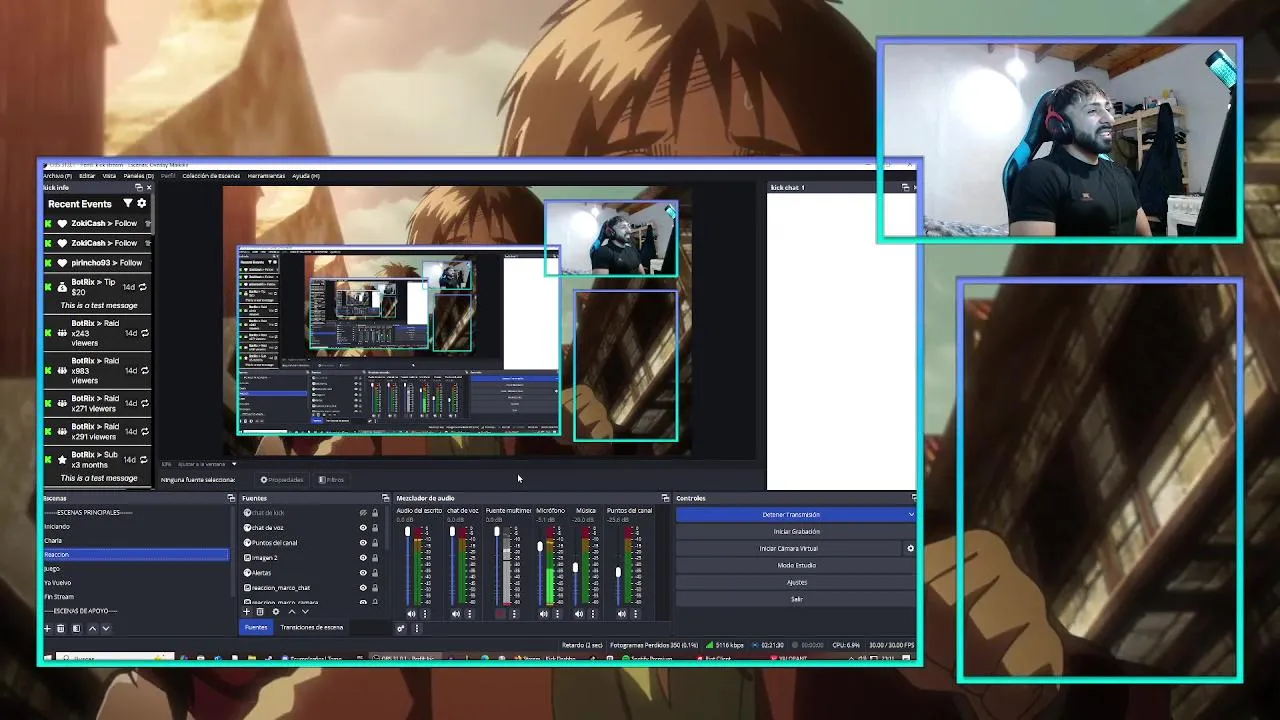
Task: Adjust the Puntos del canal volume fader
Action: click(x=618, y=572)
